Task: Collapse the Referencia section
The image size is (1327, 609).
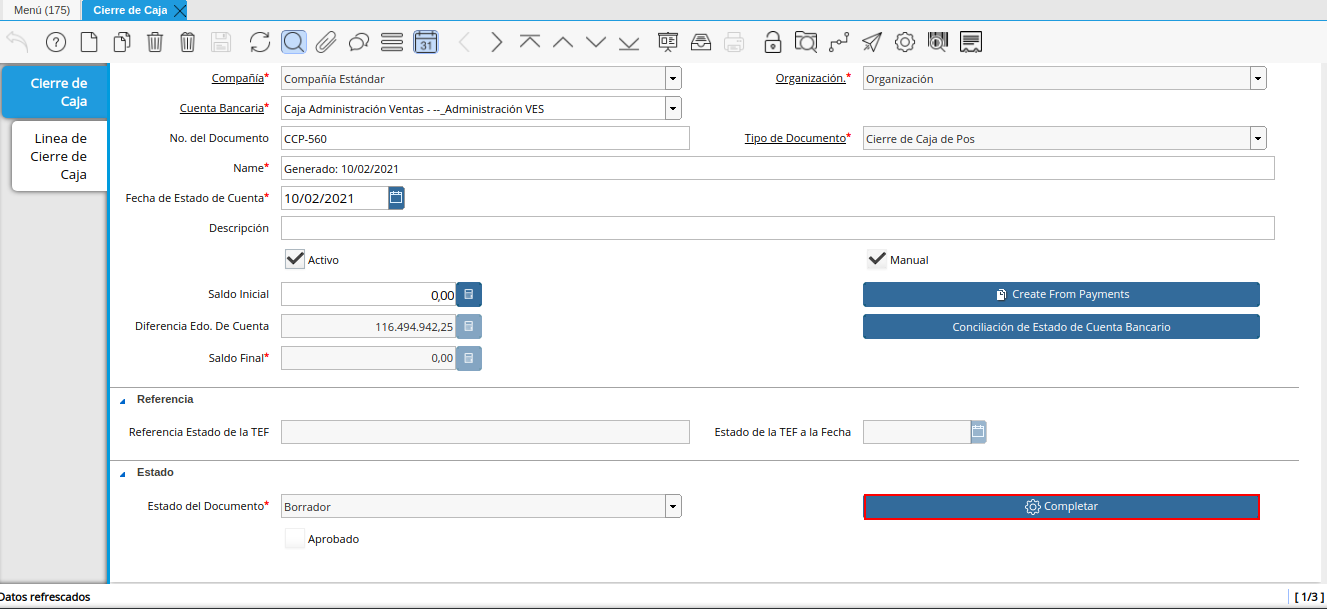Action: [123, 400]
